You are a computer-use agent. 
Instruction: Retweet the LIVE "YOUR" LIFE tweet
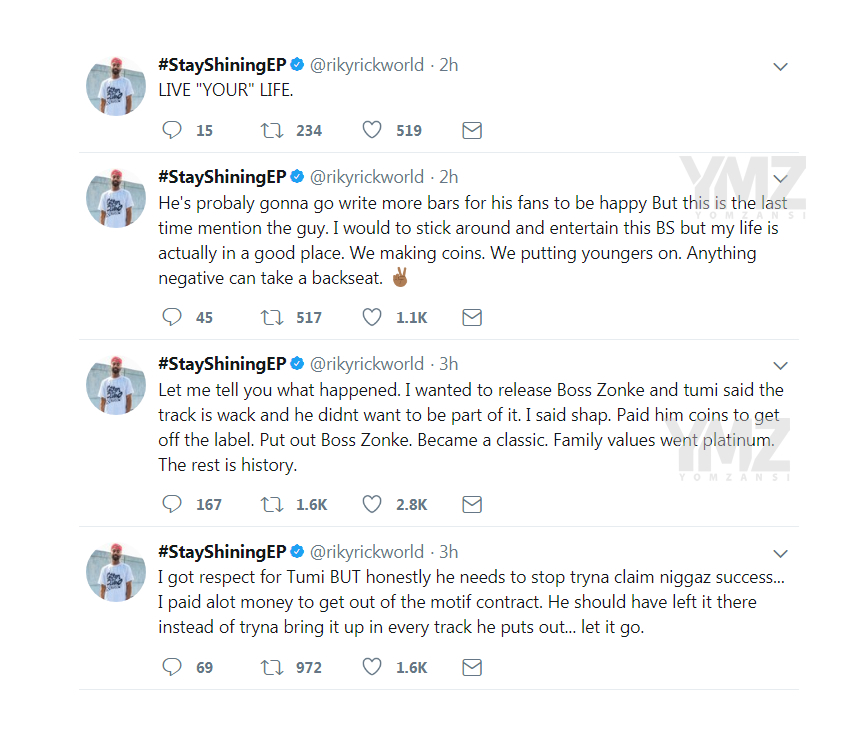tap(272, 130)
